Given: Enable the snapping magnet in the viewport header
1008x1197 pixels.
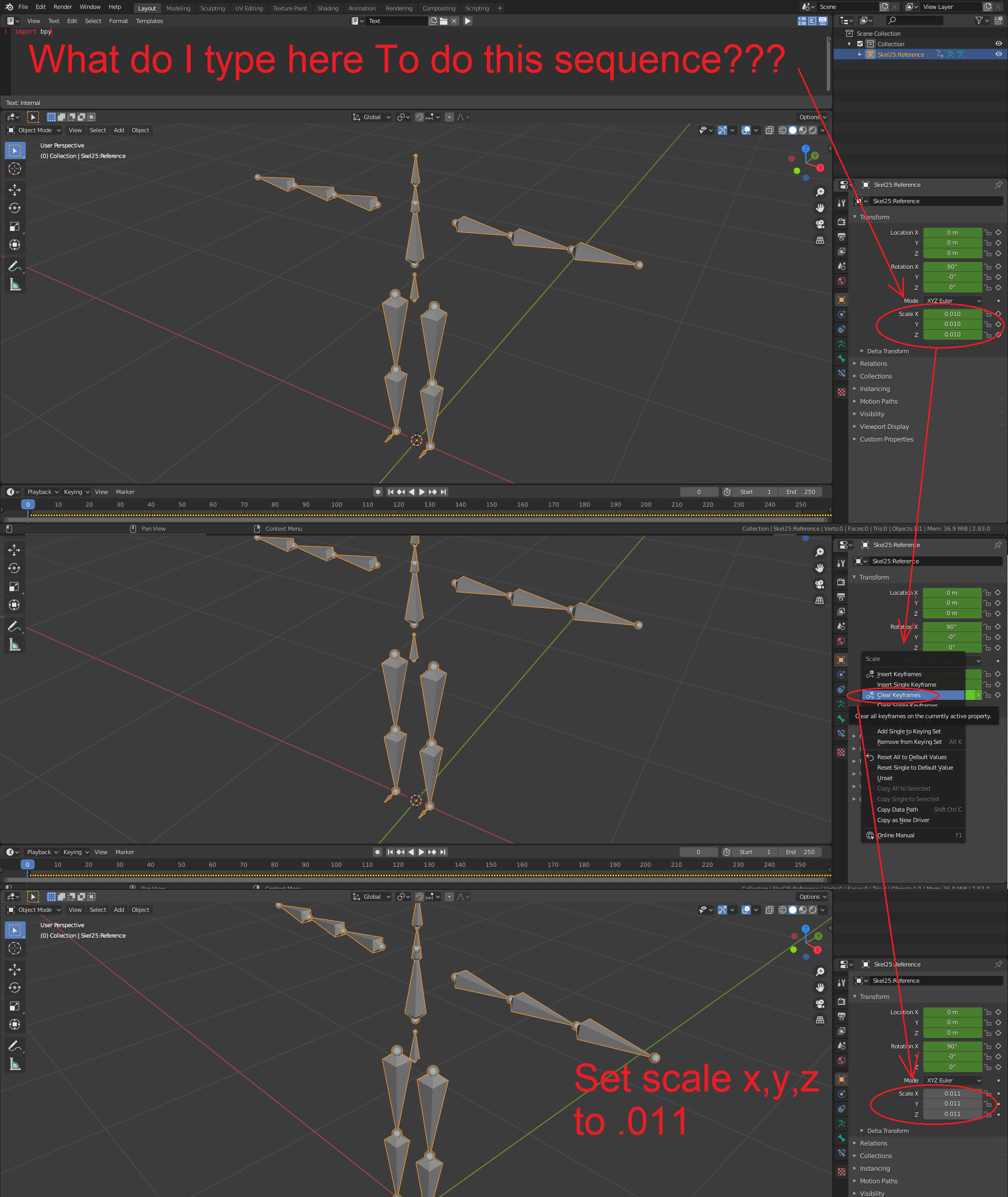Looking at the screenshot, I should 419,117.
